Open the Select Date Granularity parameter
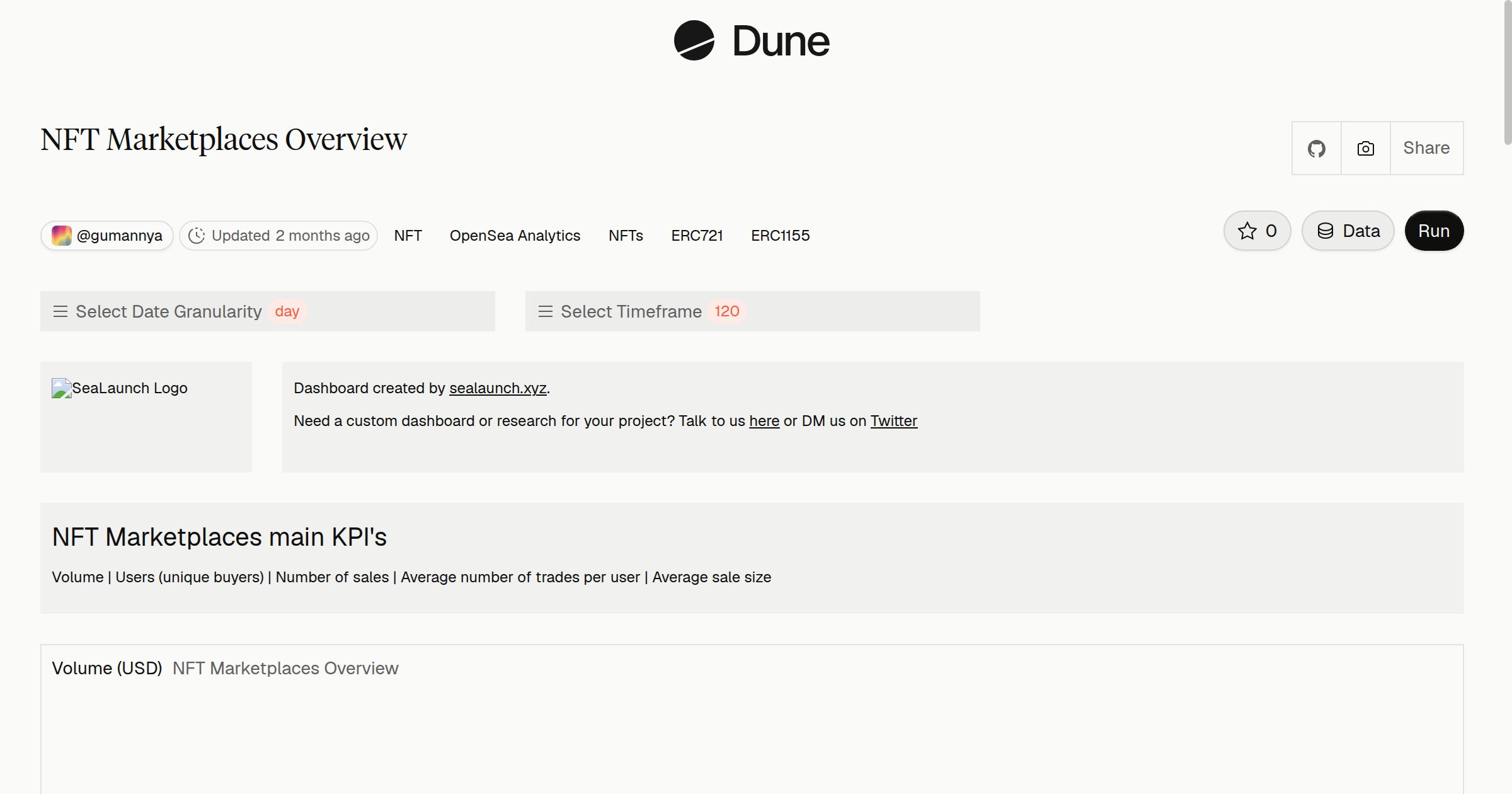This screenshot has height=794, width=1512. [268, 311]
